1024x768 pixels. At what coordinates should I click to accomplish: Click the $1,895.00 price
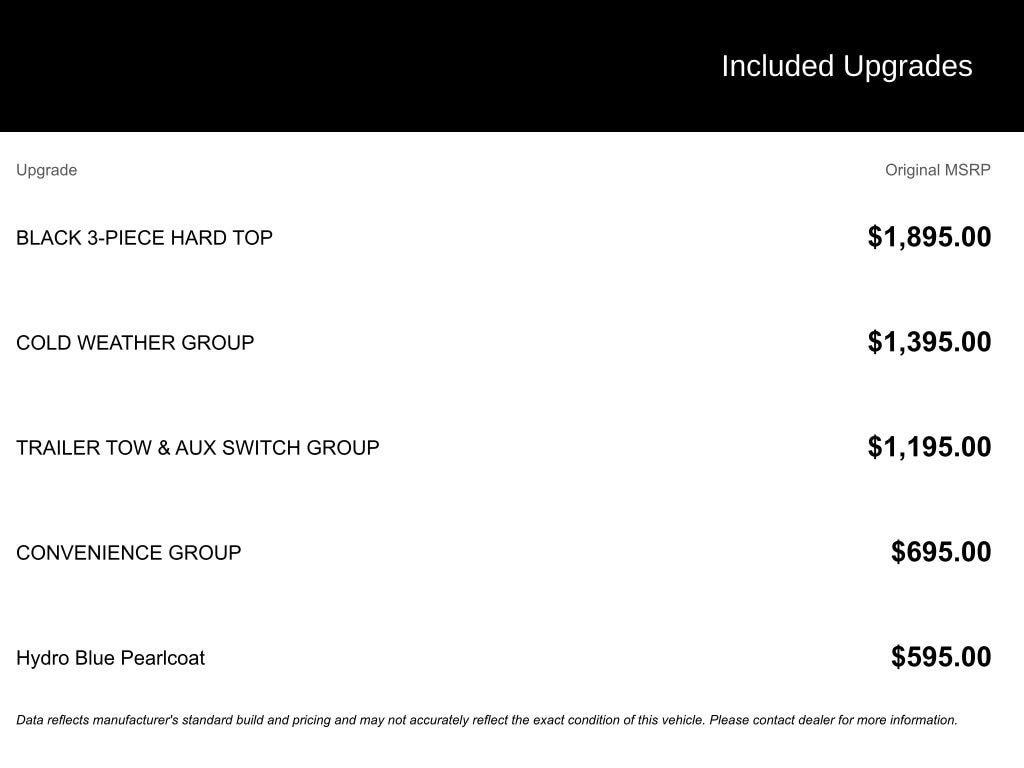(929, 237)
